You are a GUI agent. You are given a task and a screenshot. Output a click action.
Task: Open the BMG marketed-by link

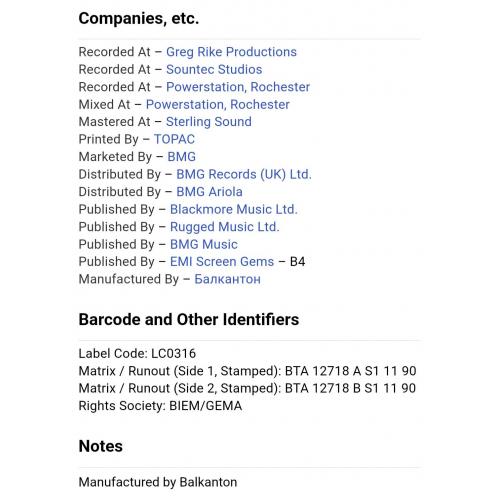[181, 157]
